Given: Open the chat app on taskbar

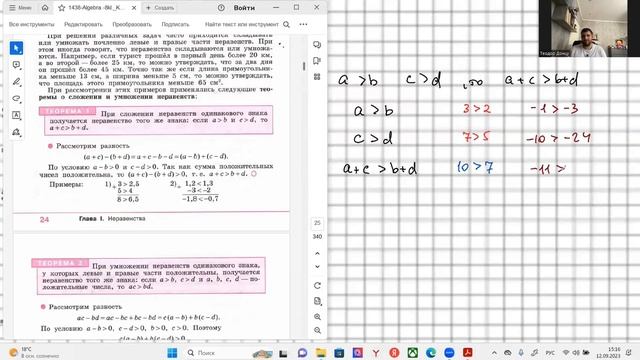Looking at the screenshot, I should pos(302,353).
